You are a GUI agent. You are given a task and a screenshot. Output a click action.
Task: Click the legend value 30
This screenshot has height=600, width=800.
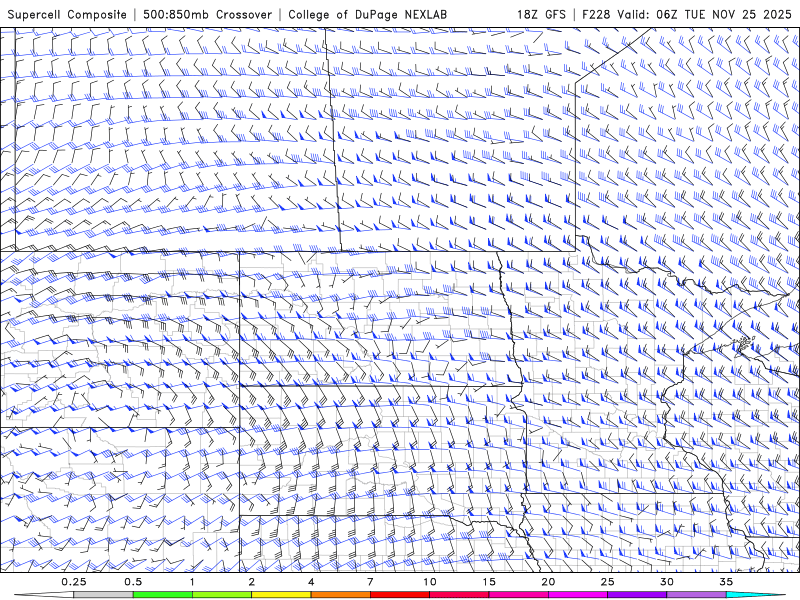click(666, 582)
